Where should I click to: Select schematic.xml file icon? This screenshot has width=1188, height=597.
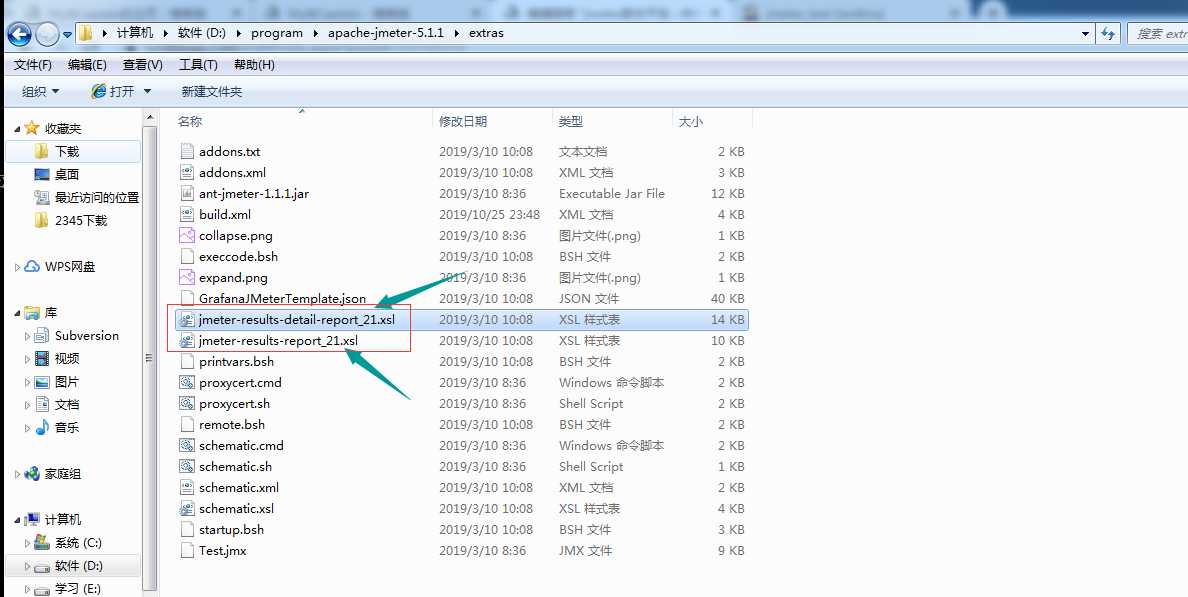[187, 487]
